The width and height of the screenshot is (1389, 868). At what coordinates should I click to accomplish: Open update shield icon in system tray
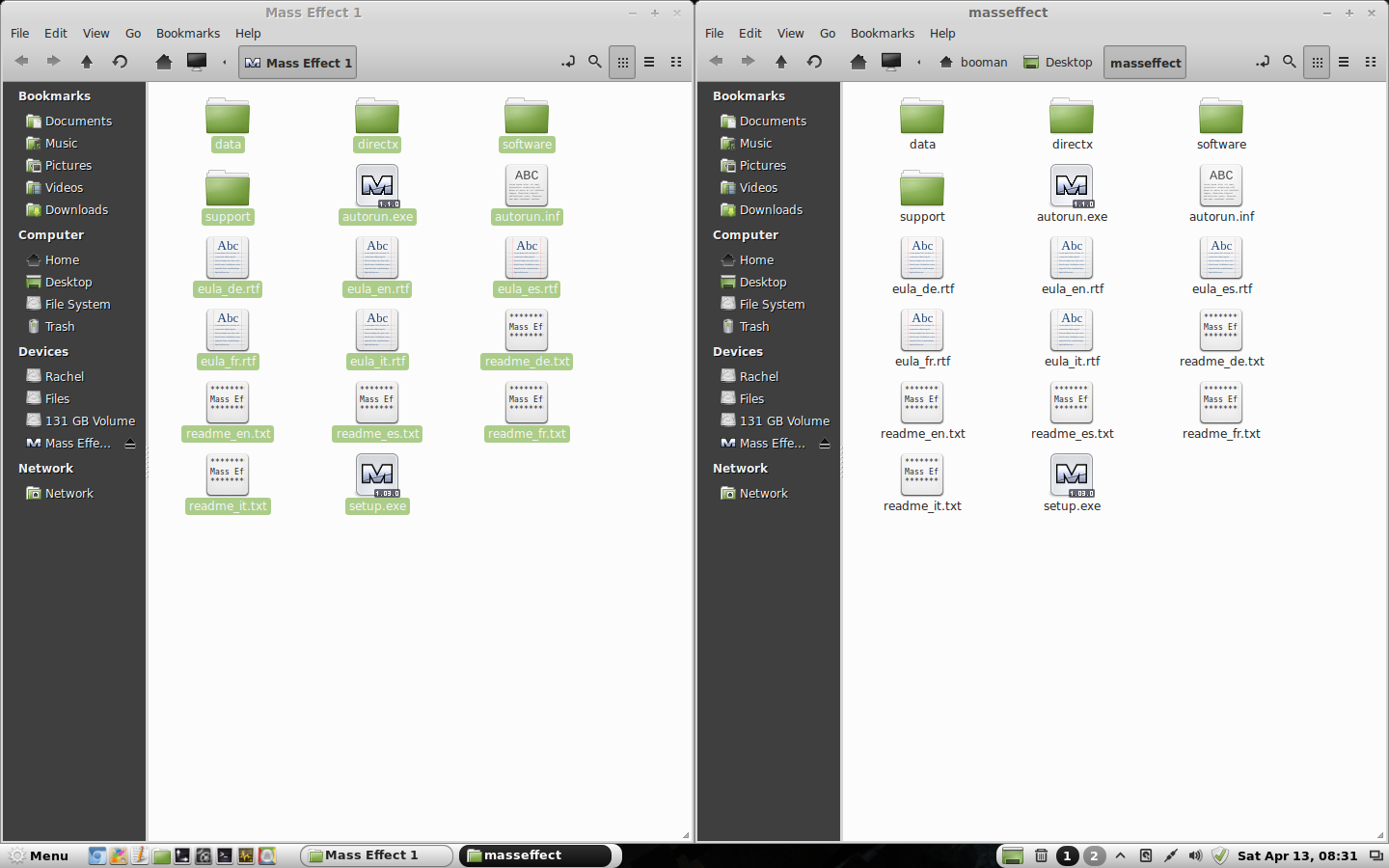click(1220, 855)
